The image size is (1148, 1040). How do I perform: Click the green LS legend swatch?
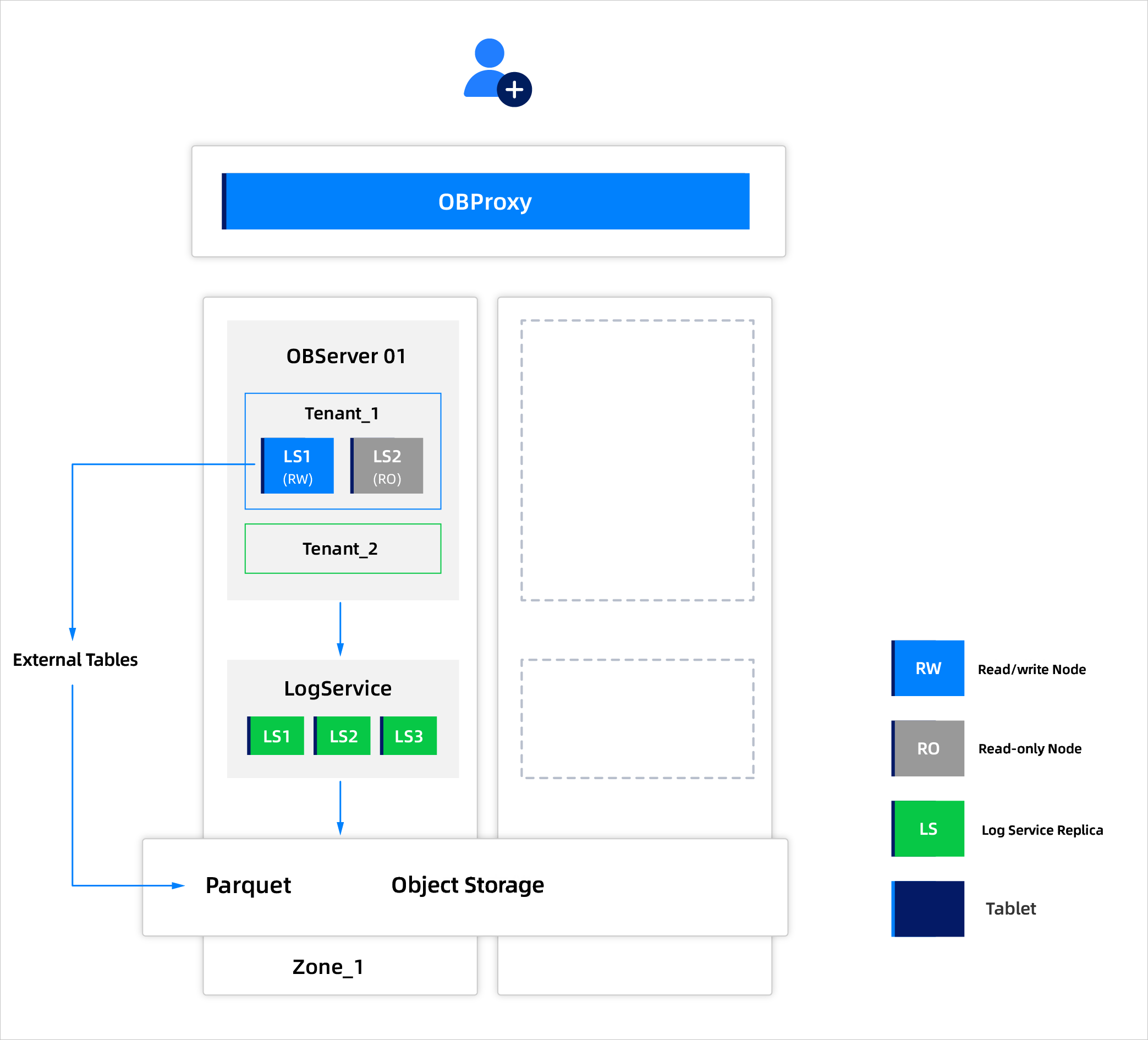(927, 829)
